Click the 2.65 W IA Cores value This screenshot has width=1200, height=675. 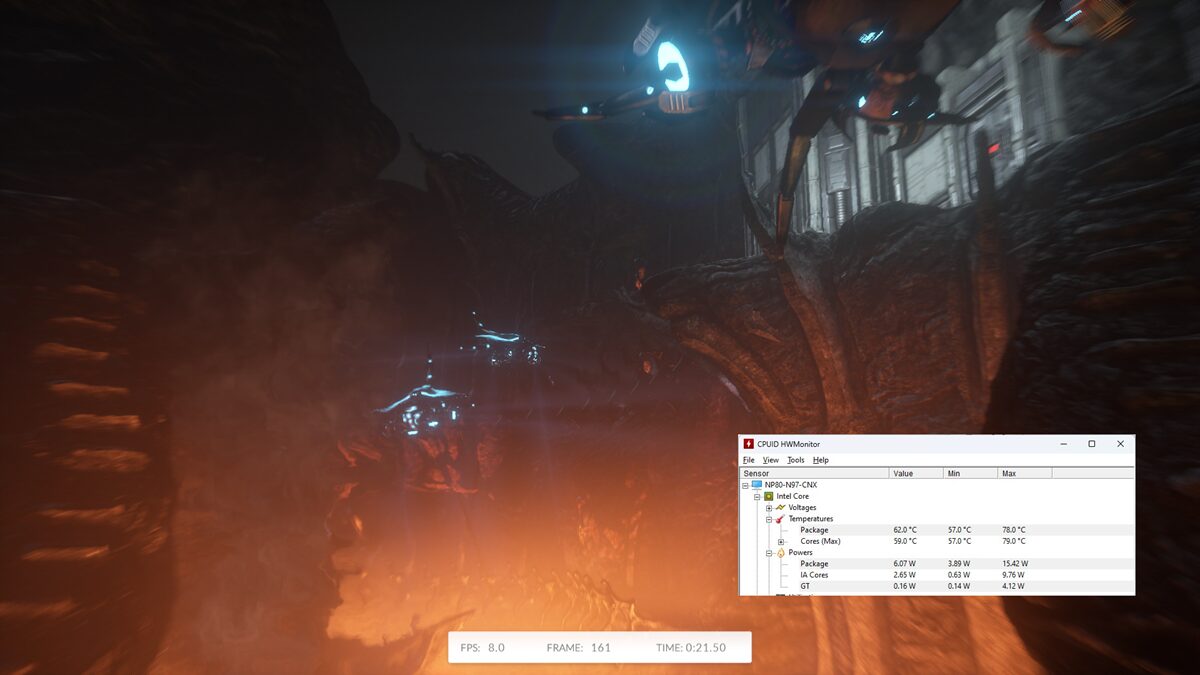tap(904, 575)
